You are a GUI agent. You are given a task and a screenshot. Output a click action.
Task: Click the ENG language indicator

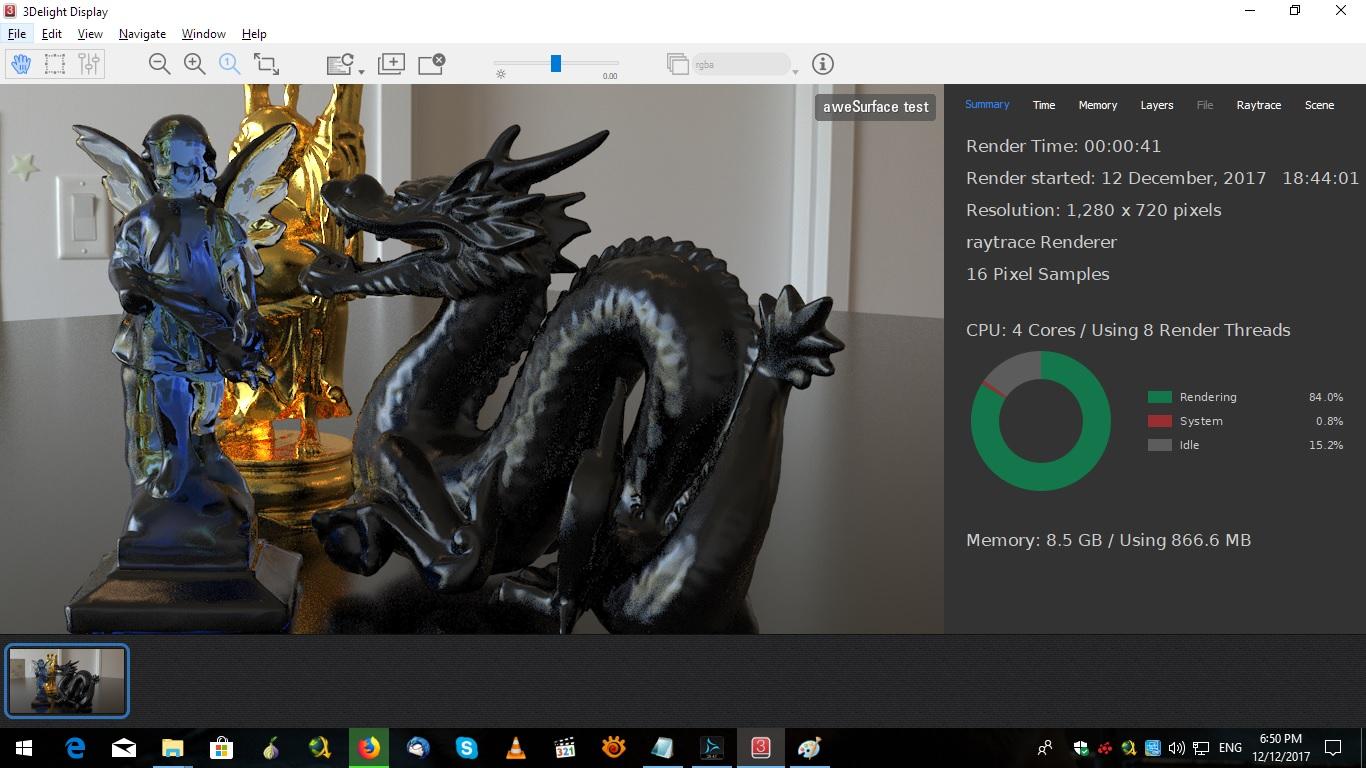pyautogui.click(x=1230, y=747)
